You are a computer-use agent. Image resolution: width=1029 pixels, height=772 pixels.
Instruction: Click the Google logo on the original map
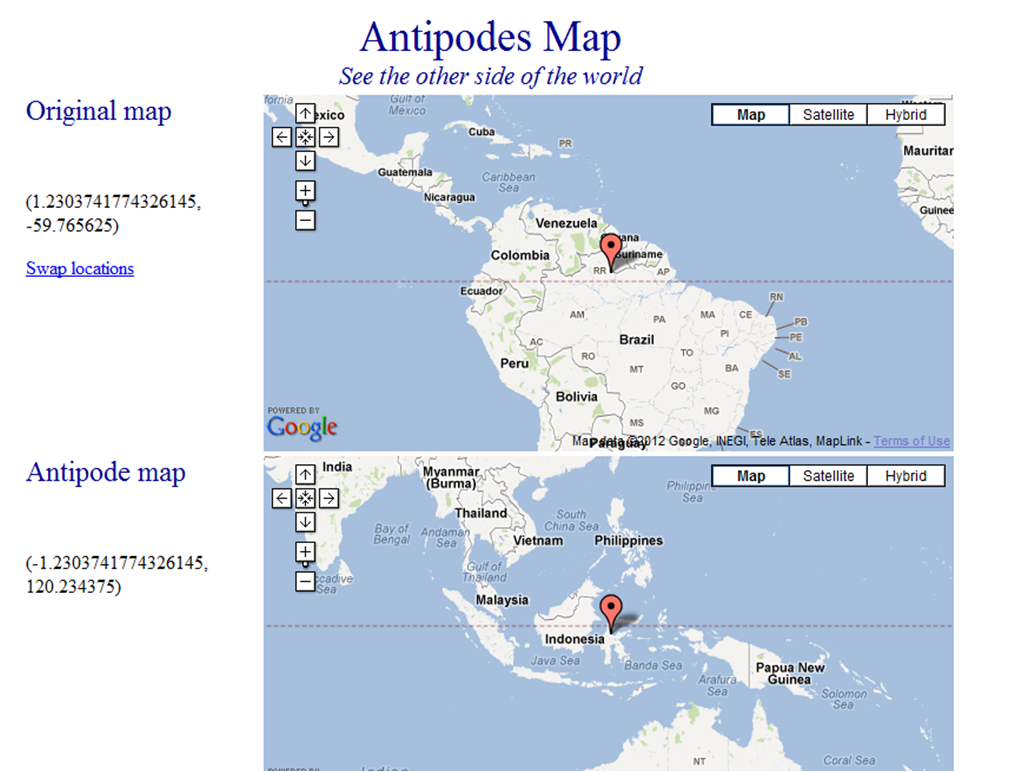(301, 427)
